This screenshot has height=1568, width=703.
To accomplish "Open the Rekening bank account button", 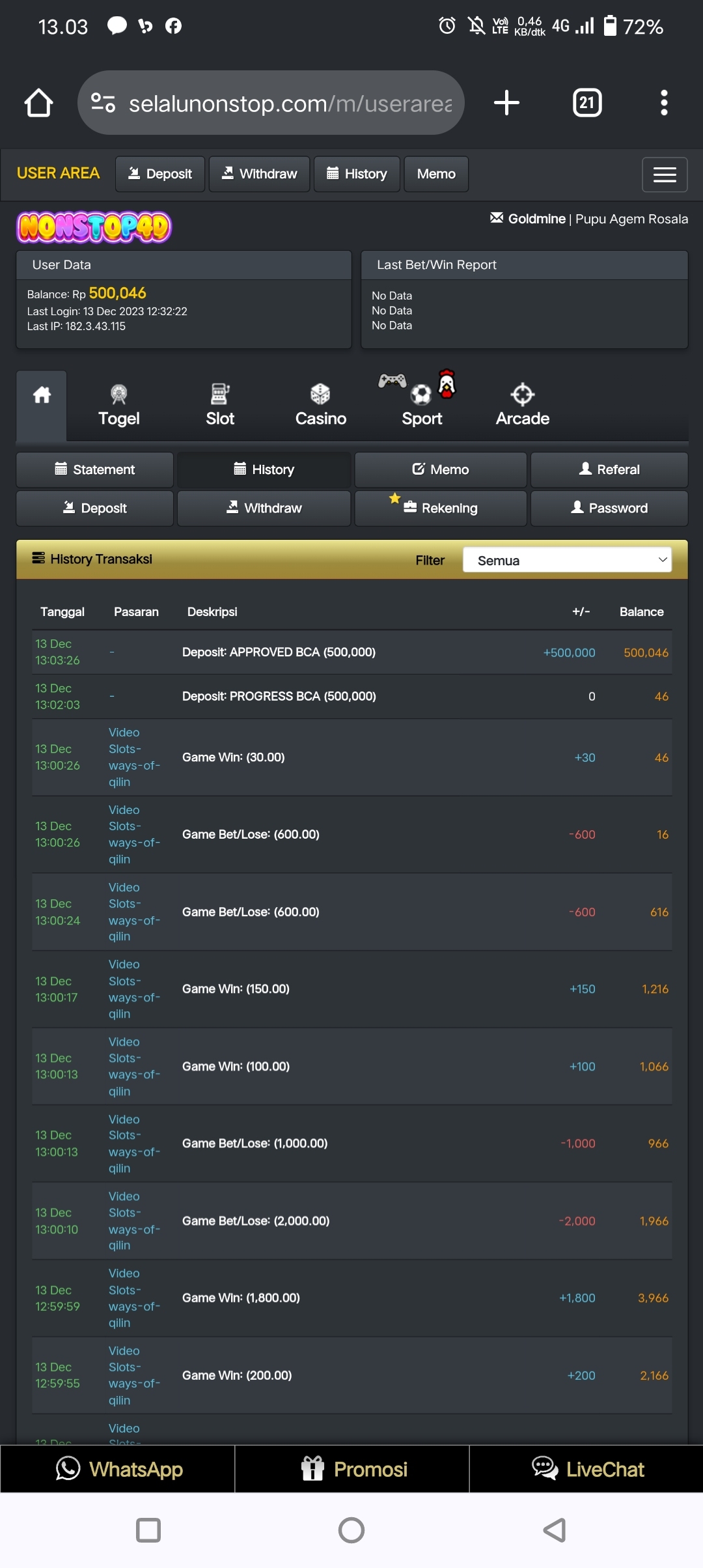I will click(x=441, y=508).
